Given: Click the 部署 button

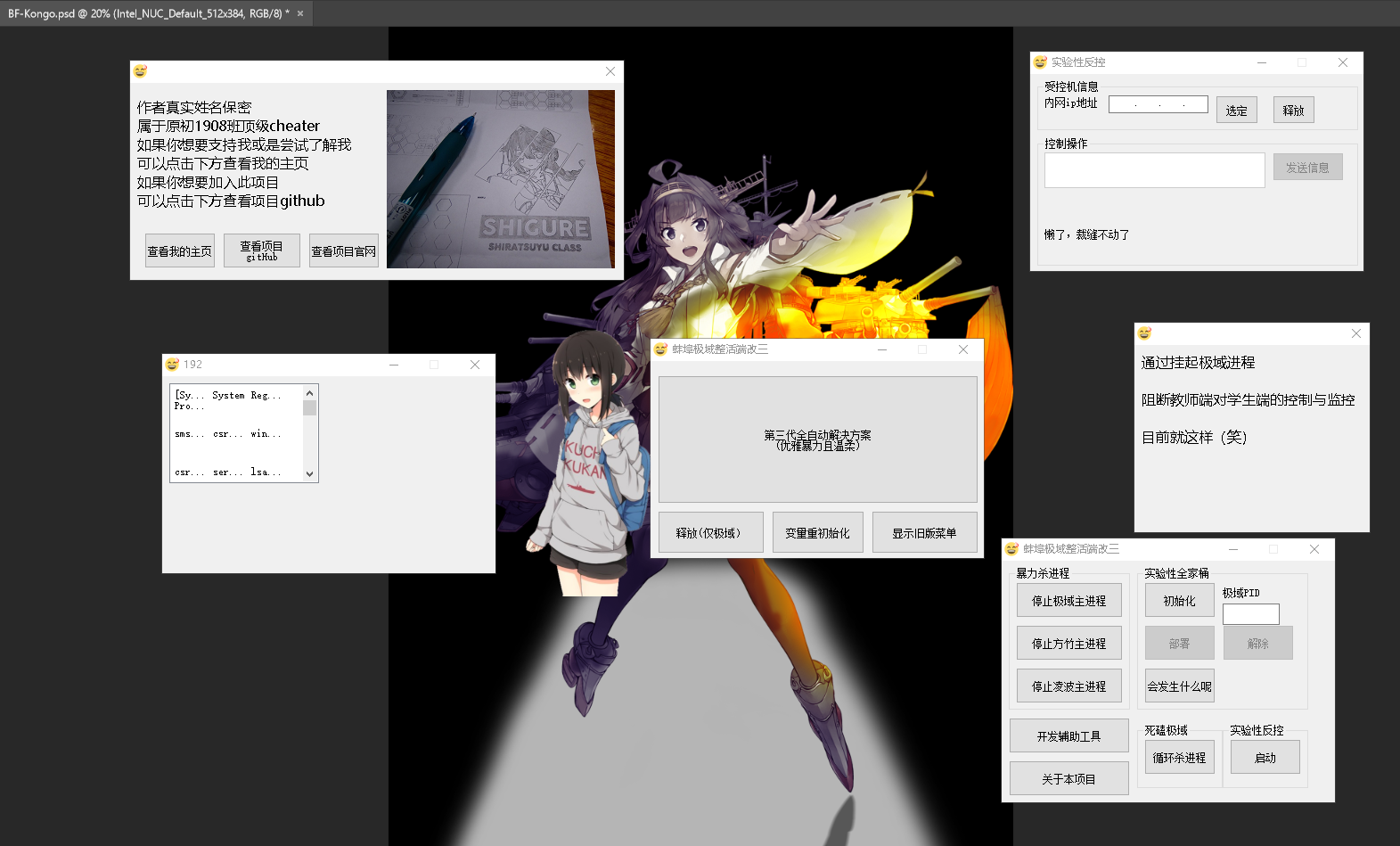Looking at the screenshot, I should coord(1180,644).
